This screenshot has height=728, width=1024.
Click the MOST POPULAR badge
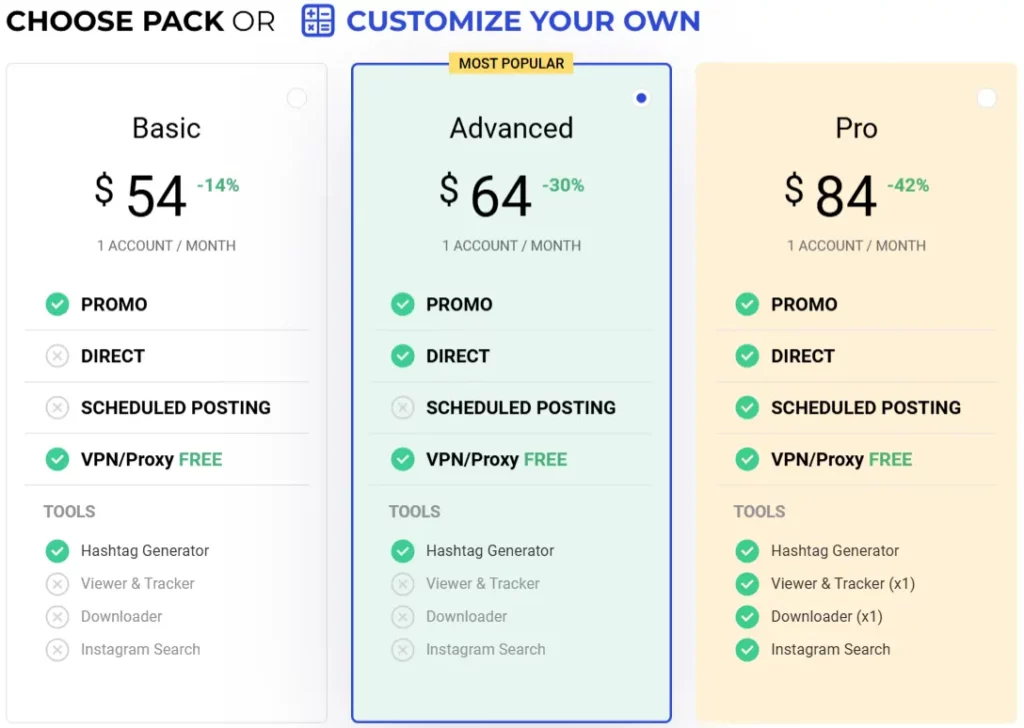coord(511,62)
